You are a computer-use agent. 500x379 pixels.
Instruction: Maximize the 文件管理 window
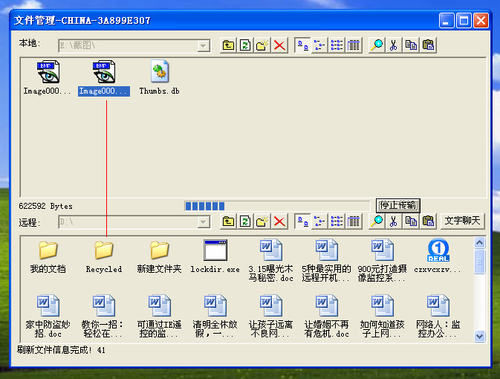pyautogui.click(x=464, y=21)
